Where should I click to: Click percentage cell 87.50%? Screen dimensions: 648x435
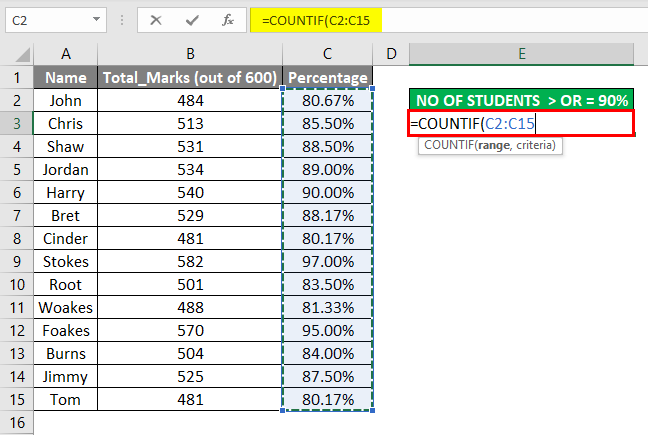(327, 376)
